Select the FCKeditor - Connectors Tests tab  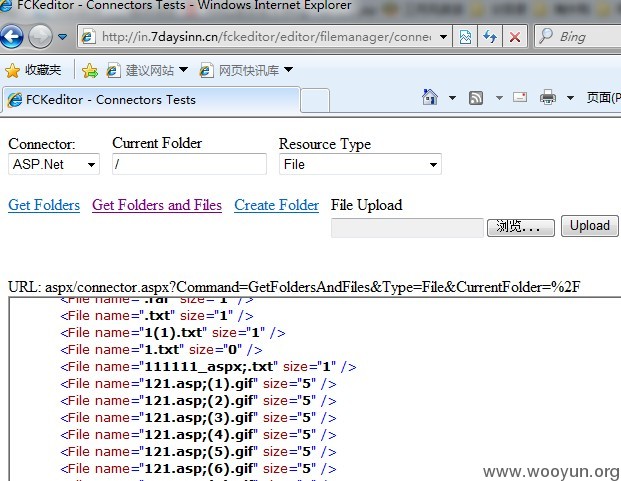[150, 99]
